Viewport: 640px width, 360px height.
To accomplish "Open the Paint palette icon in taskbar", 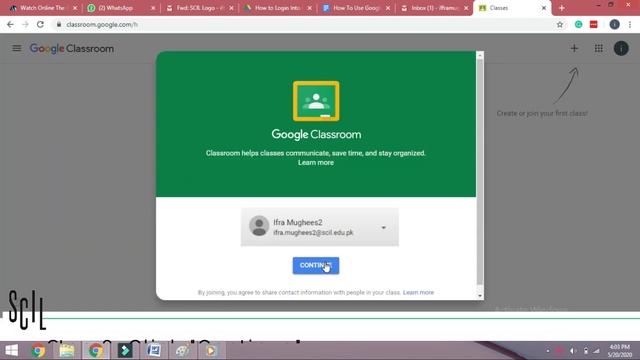I will coord(182,351).
